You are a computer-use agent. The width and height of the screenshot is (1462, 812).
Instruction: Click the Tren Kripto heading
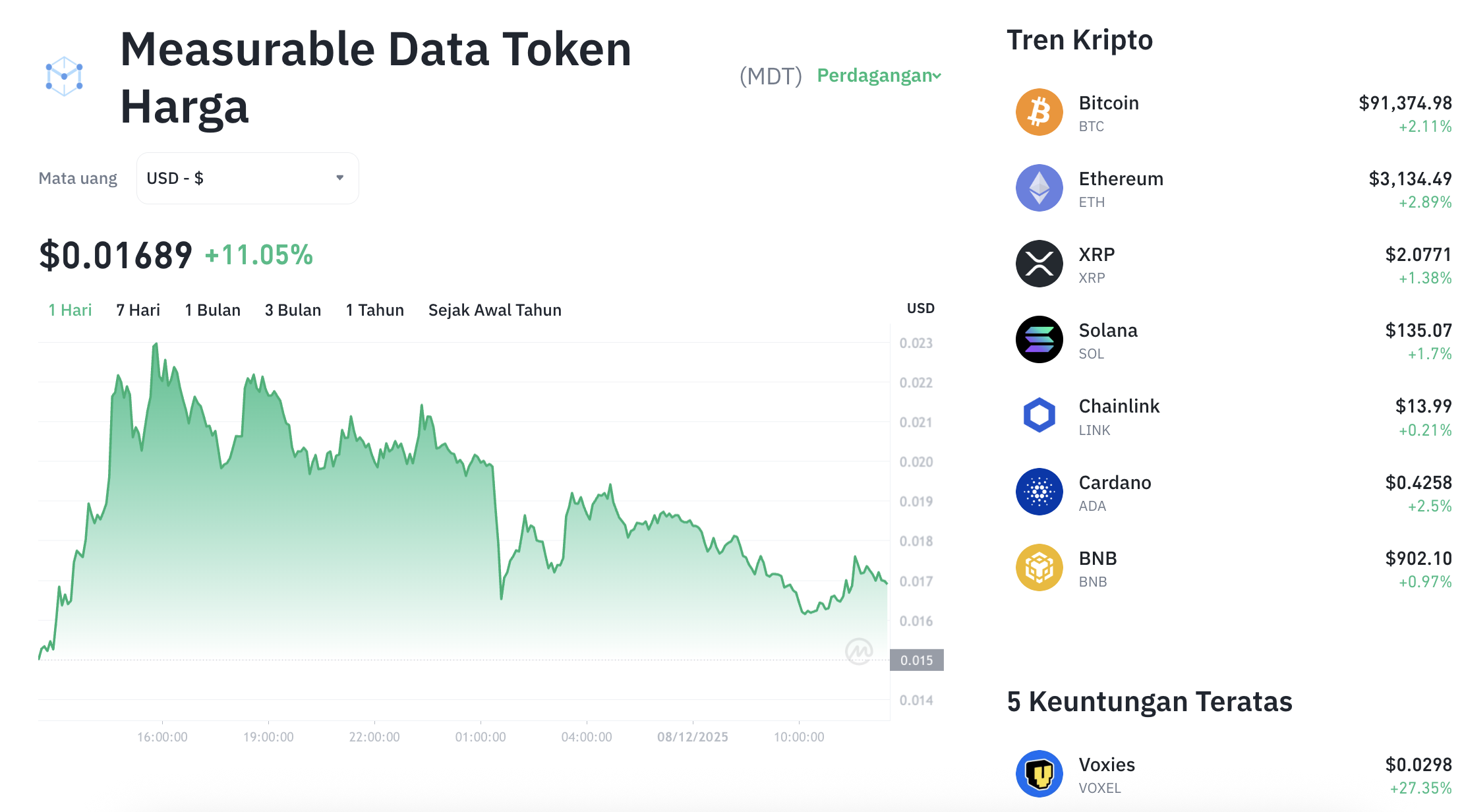[x=1079, y=40]
